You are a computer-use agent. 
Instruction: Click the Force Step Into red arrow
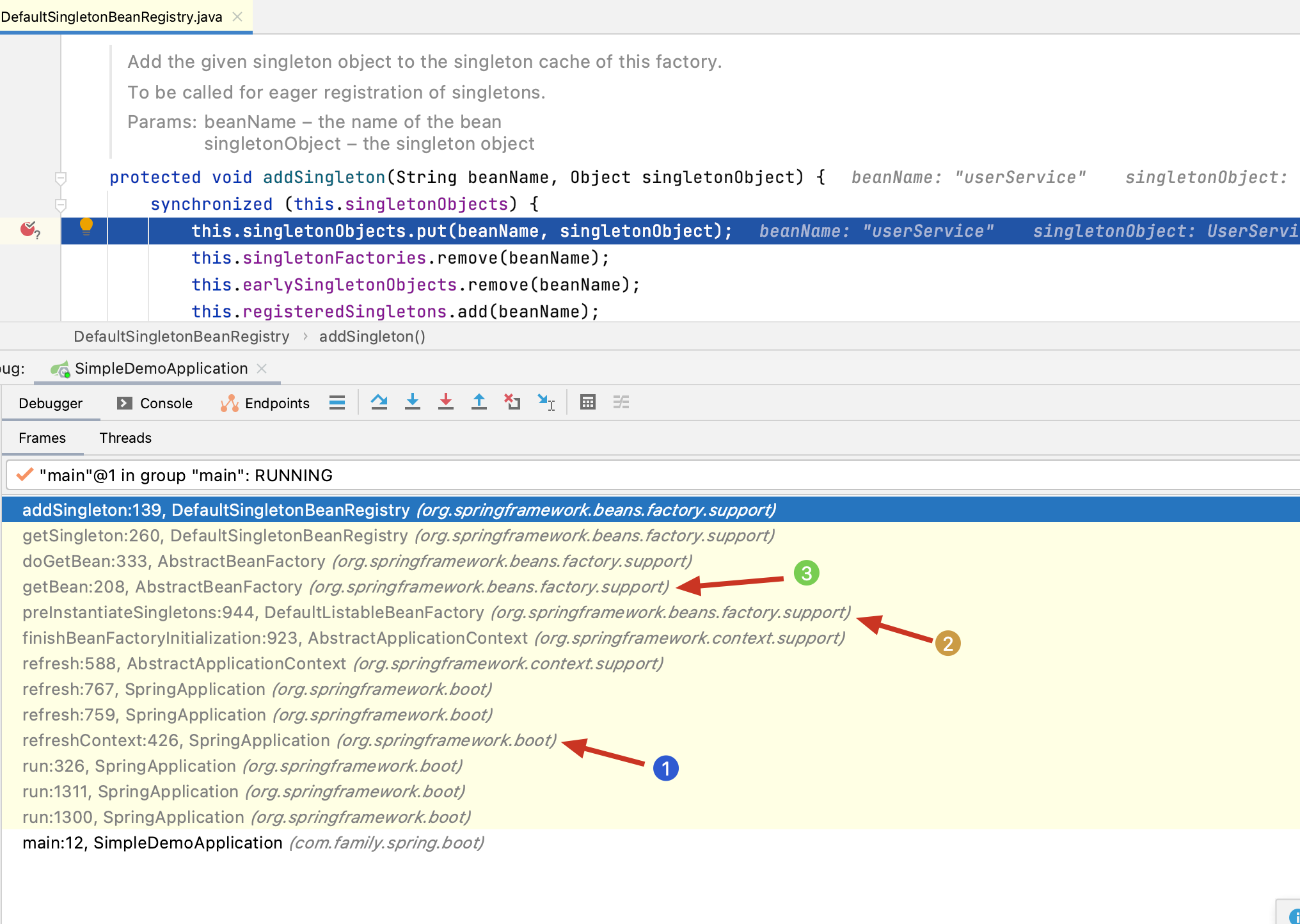[446, 402]
